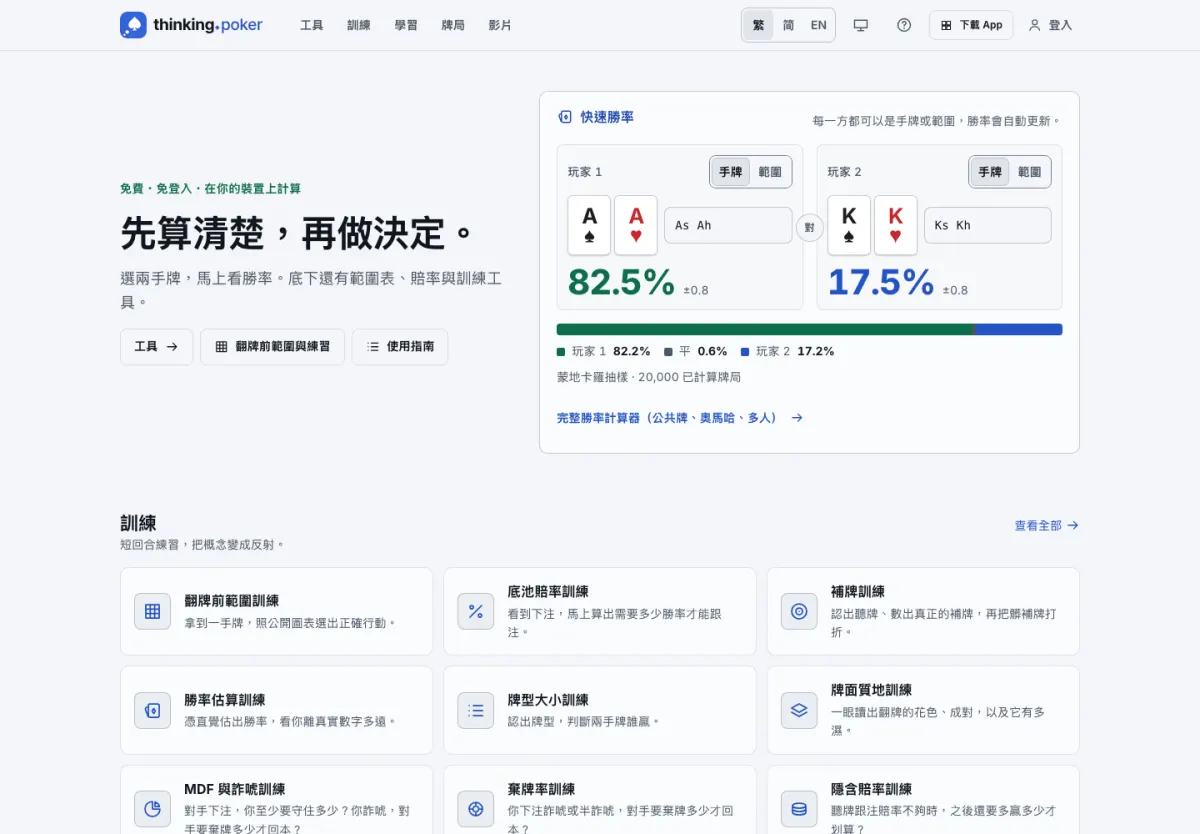Select 手牌 mode for 玩家 2

tap(990, 172)
